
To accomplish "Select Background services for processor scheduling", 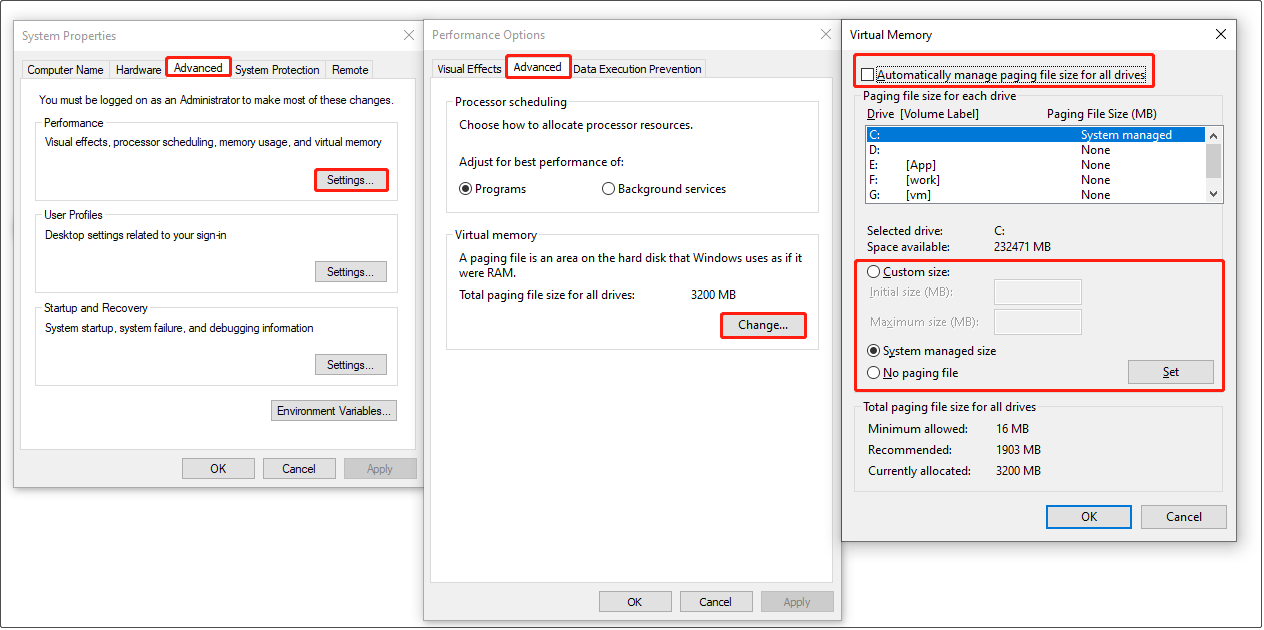I will pyautogui.click(x=608, y=188).
